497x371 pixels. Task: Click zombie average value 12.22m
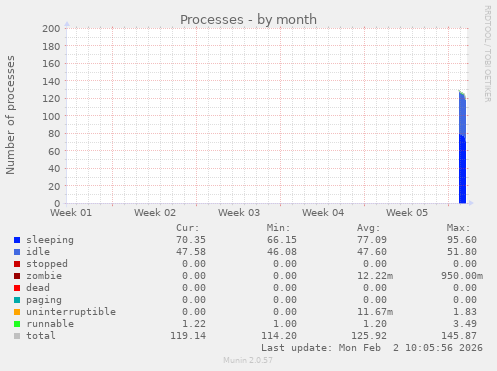[375, 276]
